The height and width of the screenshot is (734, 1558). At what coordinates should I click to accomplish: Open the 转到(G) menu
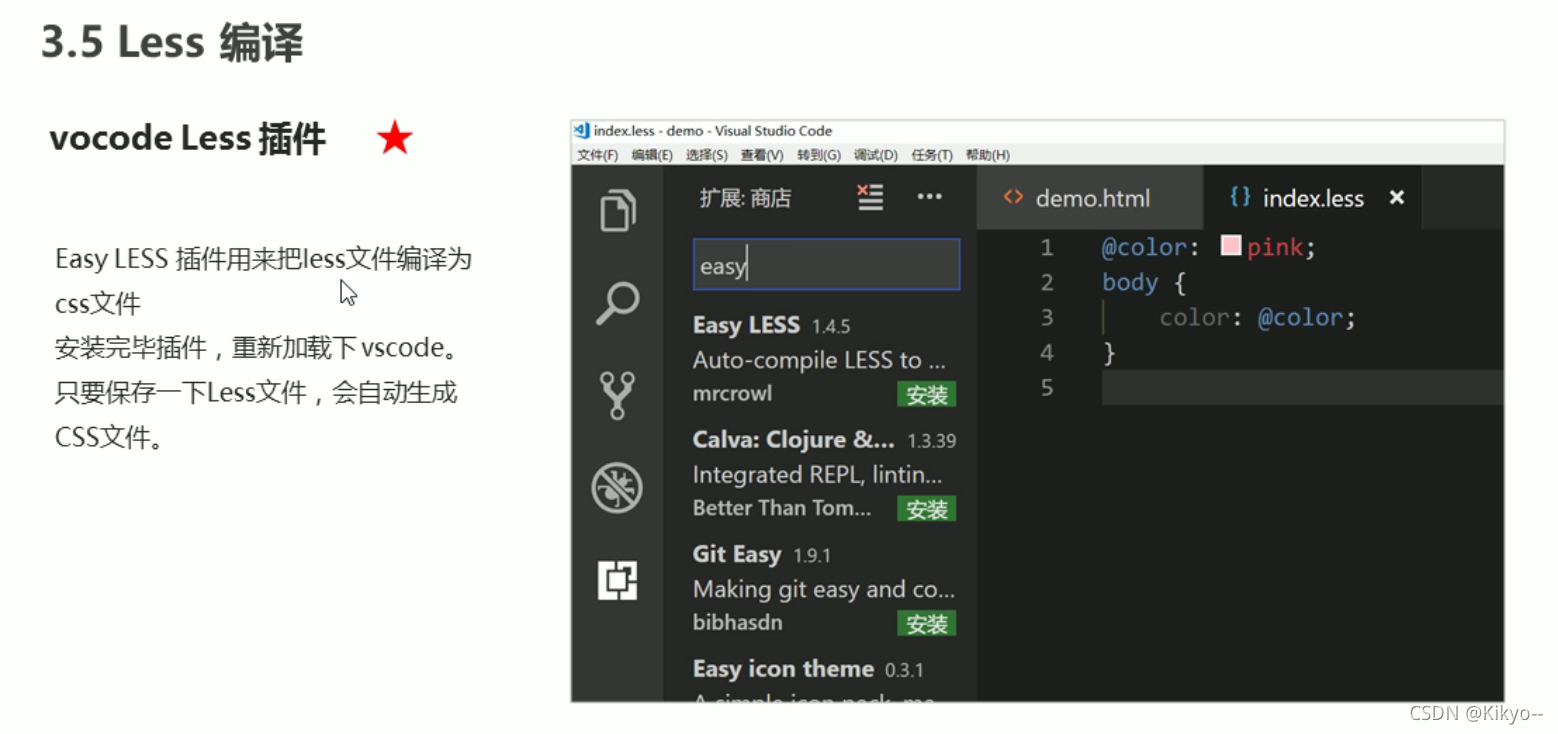pyautogui.click(x=819, y=155)
